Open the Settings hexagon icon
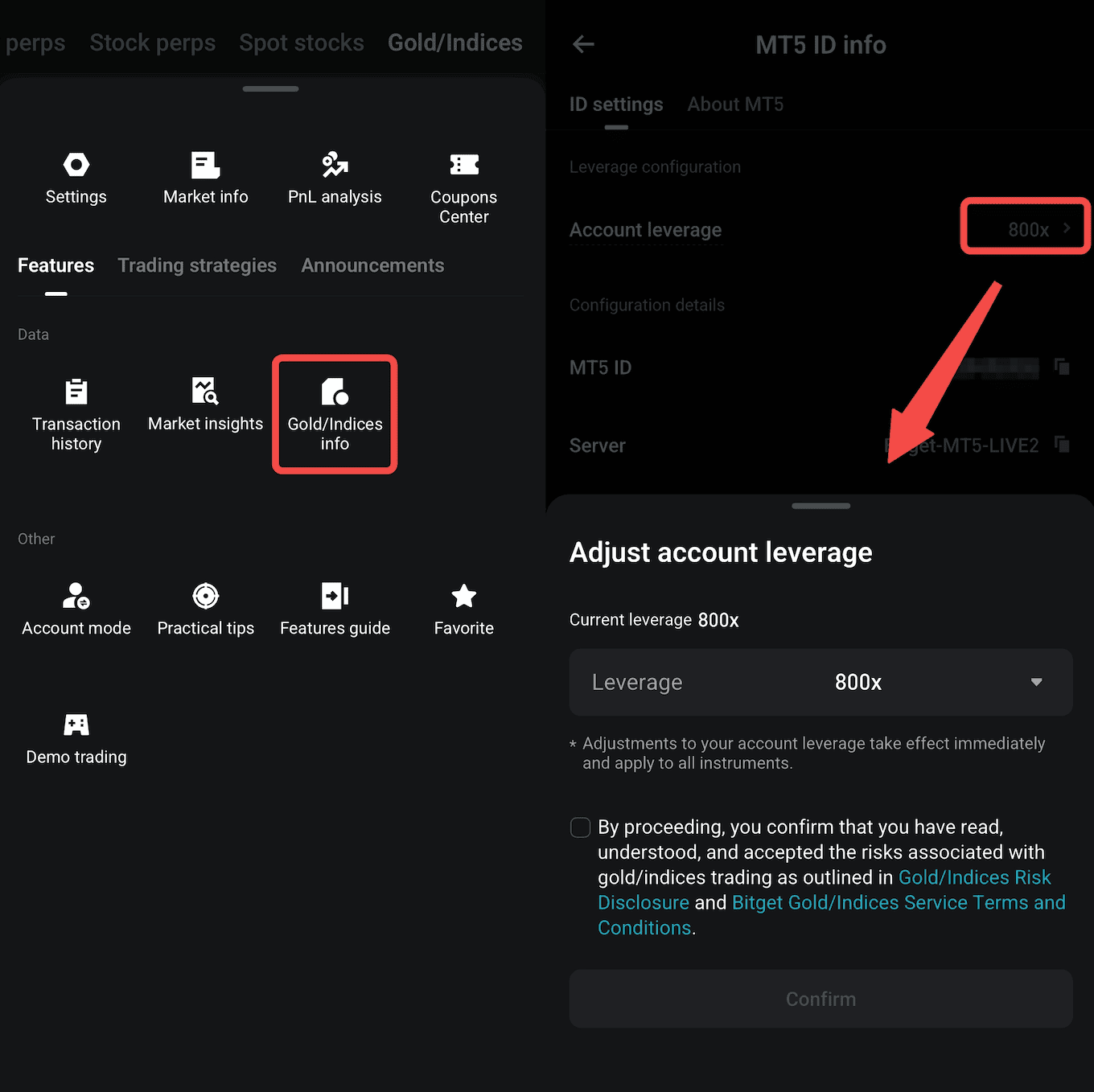This screenshot has width=1094, height=1092. [x=76, y=165]
